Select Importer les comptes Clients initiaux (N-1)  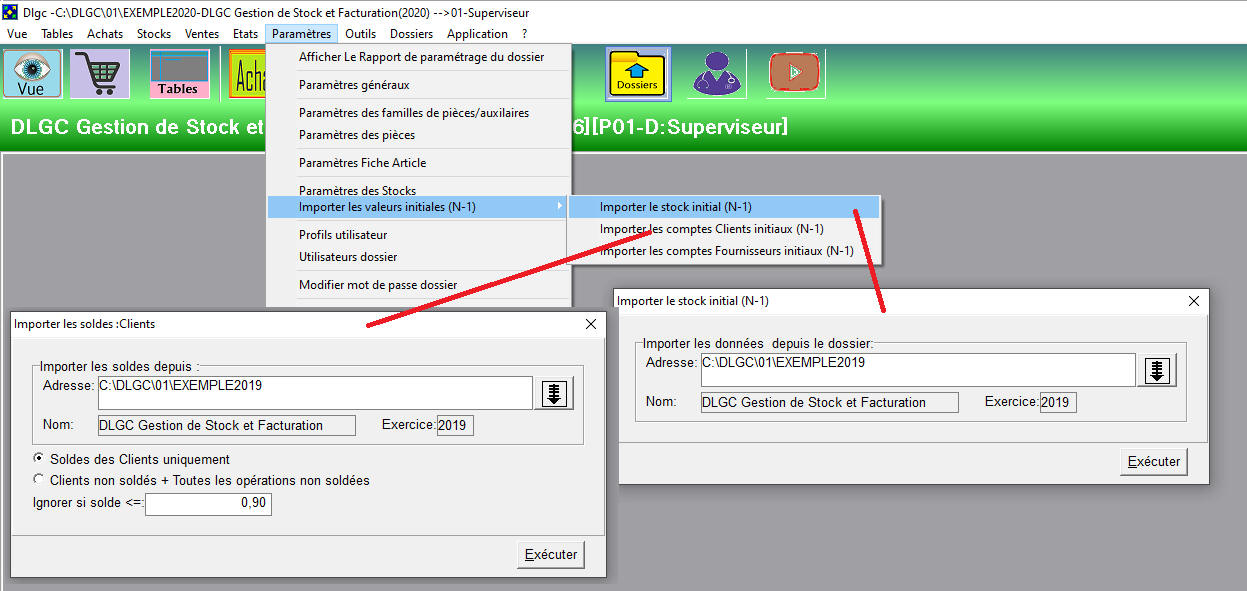coord(724,229)
